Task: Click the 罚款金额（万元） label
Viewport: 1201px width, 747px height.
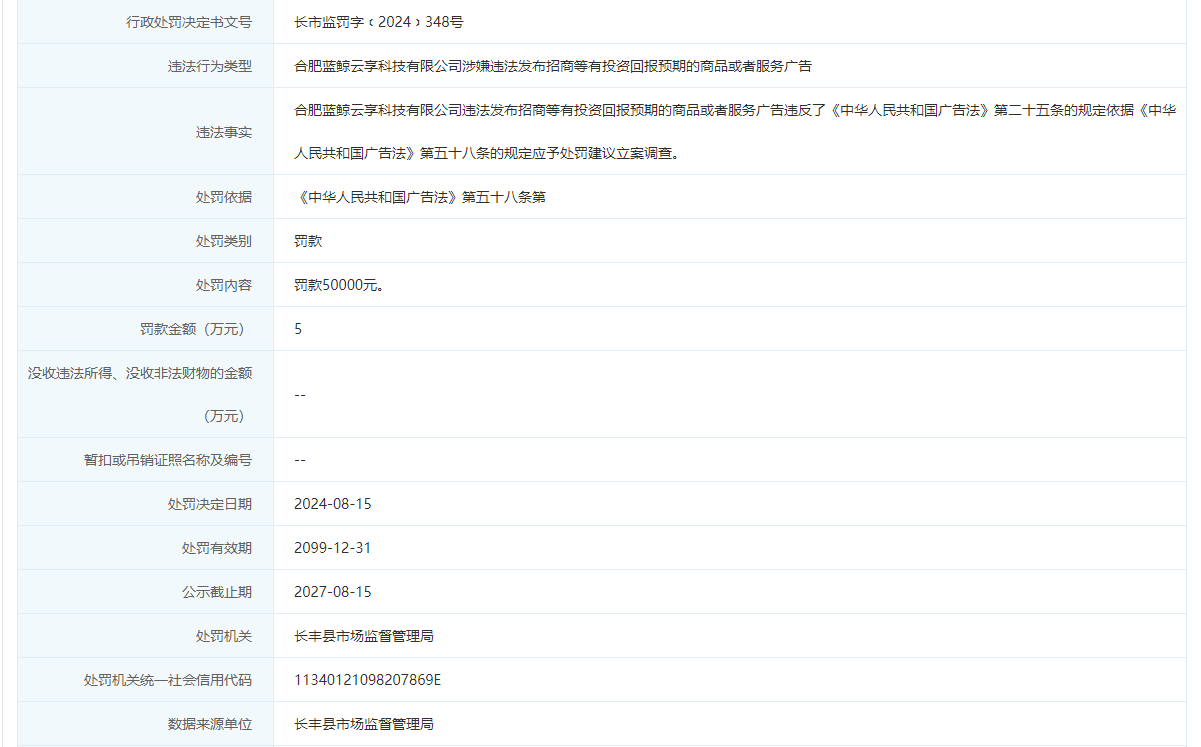Action: click(x=195, y=329)
